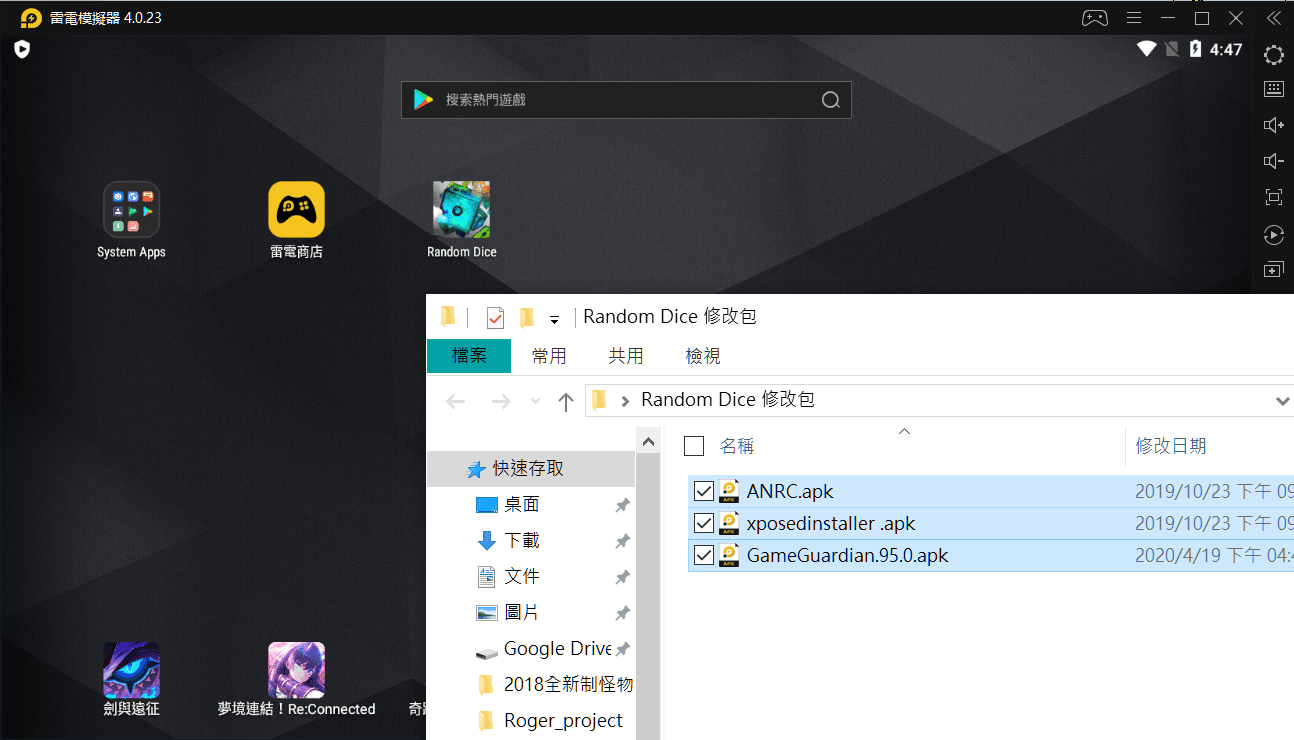Open 2018全新制怪物 folder in navigation pane
1294x740 pixels.
click(568, 684)
